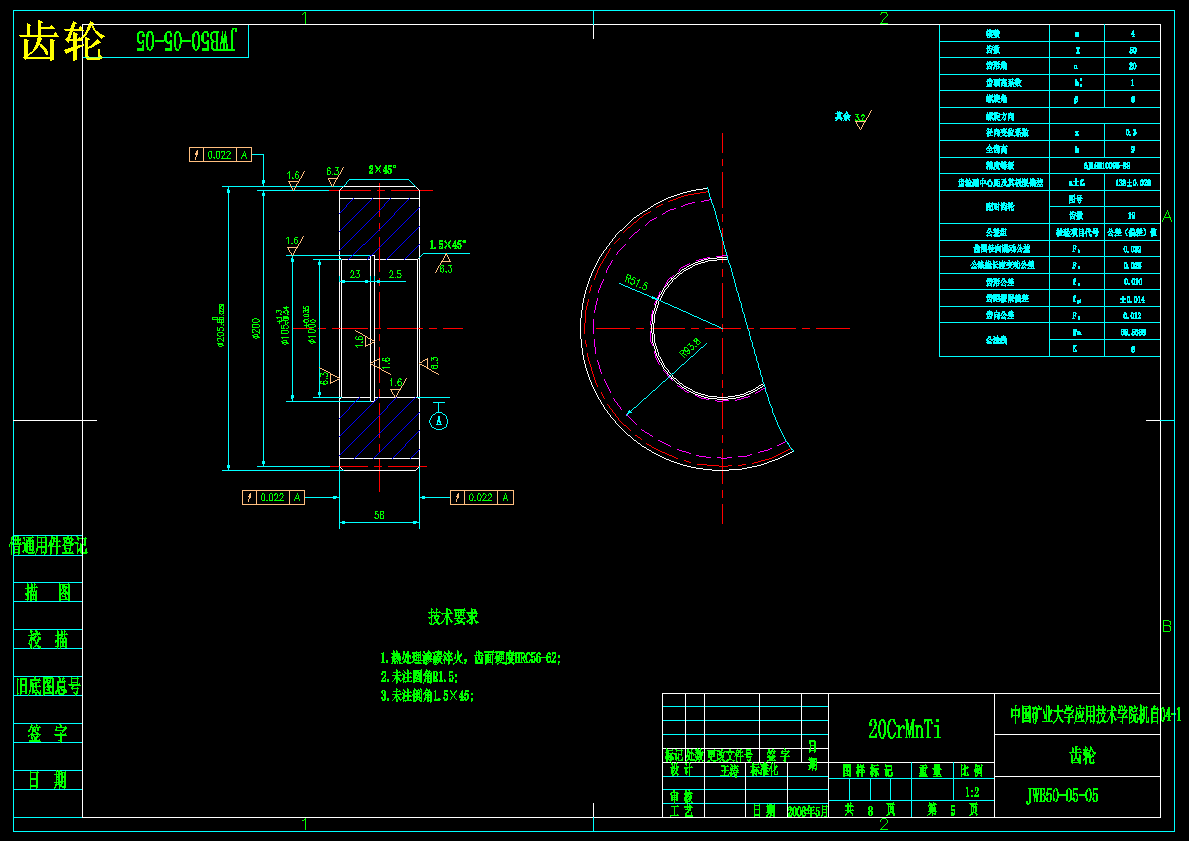Screen dimensions: 1189x841
Task: Select the 其余 3.2 surface roughness note
Action: [853, 118]
